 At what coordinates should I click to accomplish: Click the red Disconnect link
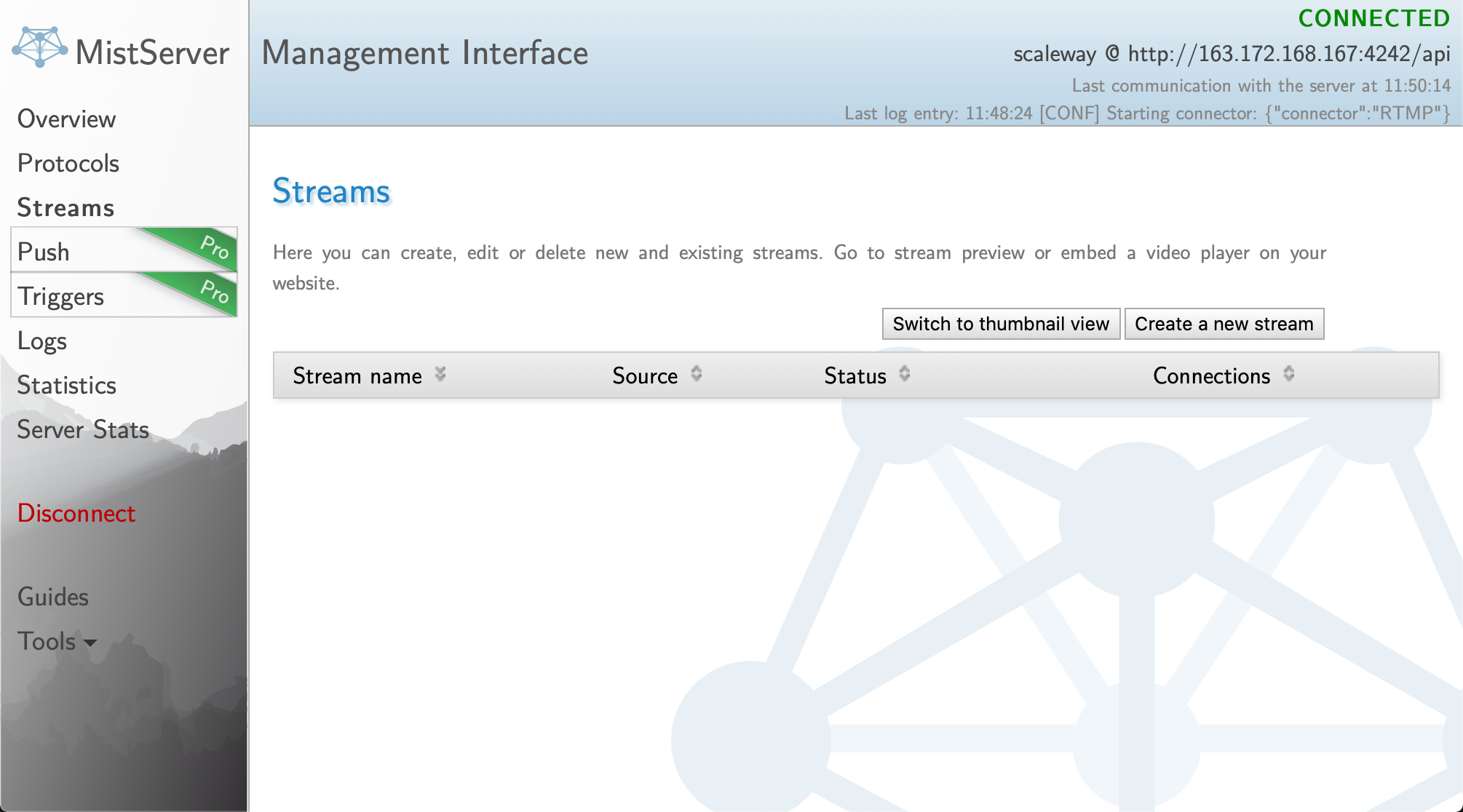pyautogui.click(x=76, y=513)
